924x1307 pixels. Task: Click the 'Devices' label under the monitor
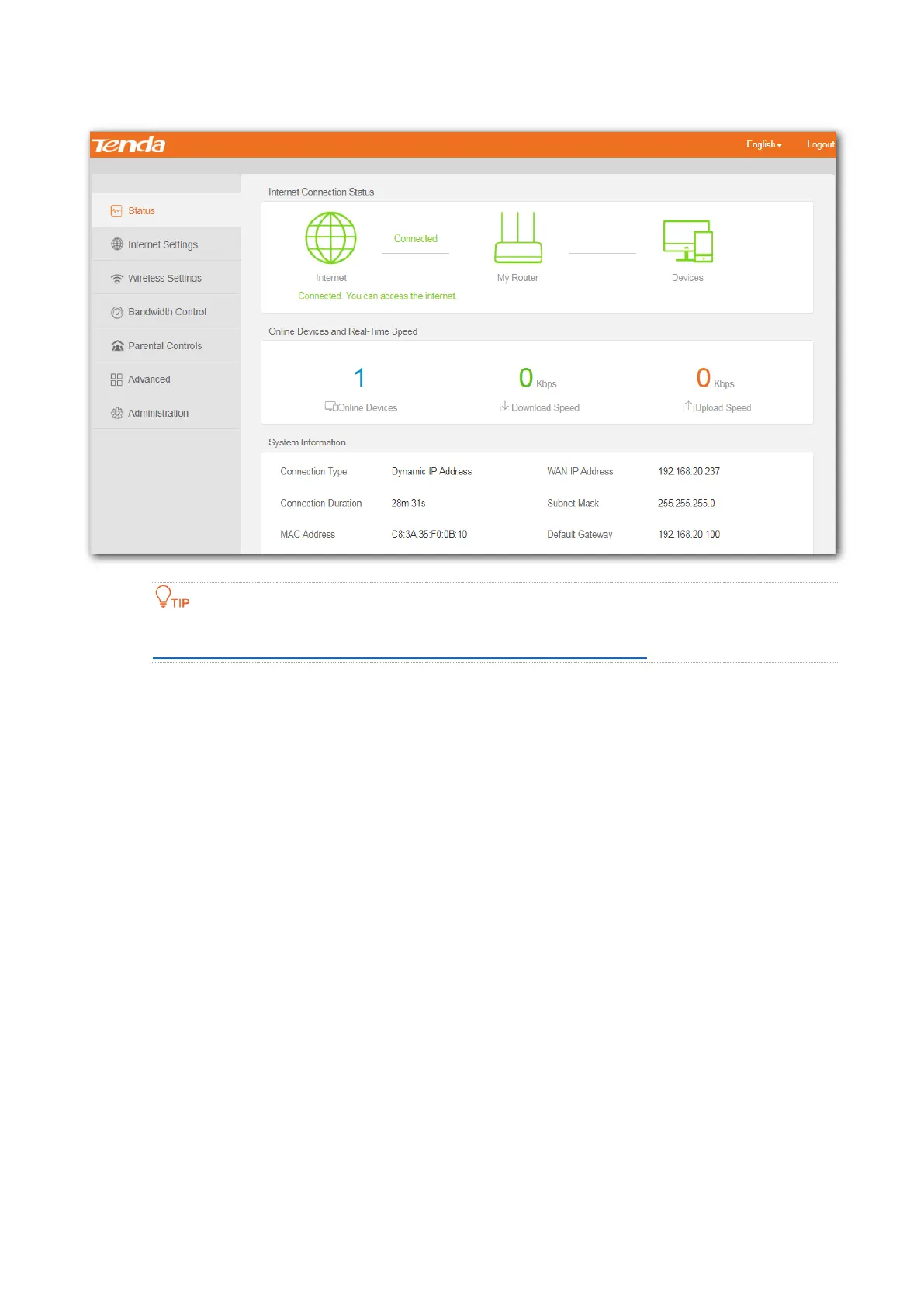687,278
